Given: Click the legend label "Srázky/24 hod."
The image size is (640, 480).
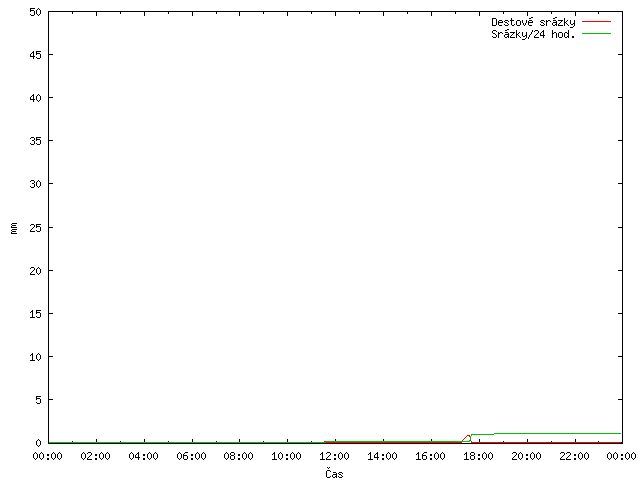Looking at the screenshot, I should [x=533, y=34].
